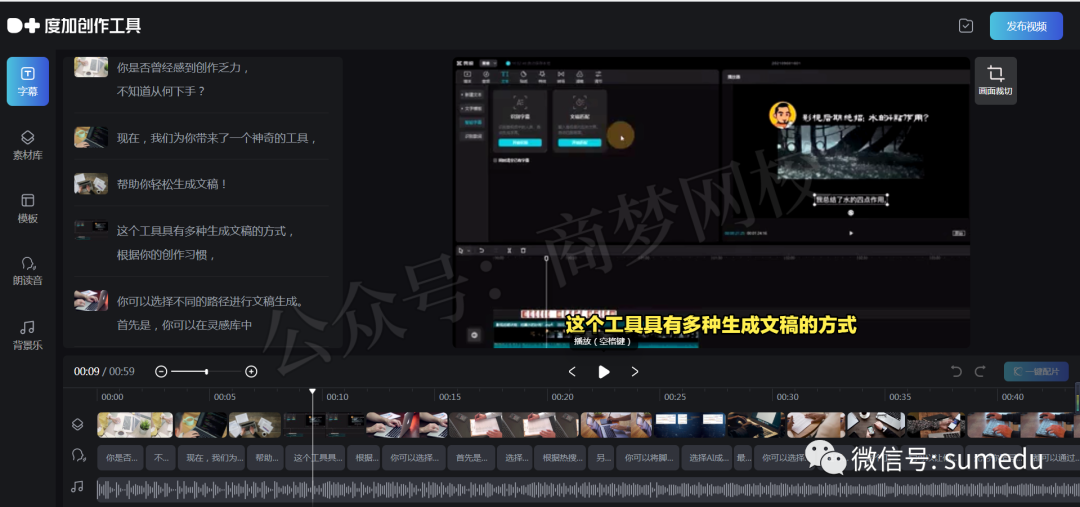
Task: Click thumbnail beside 帮助你轻松生成文稿
Action: pyautogui.click(x=91, y=183)
